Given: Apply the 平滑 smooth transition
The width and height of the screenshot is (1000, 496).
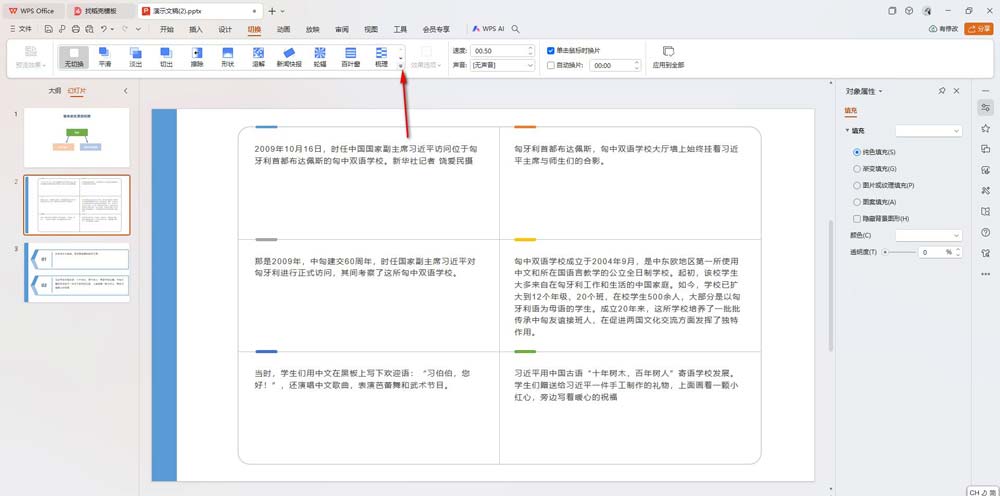Looking at the screenshot, I should pos(105,57).
